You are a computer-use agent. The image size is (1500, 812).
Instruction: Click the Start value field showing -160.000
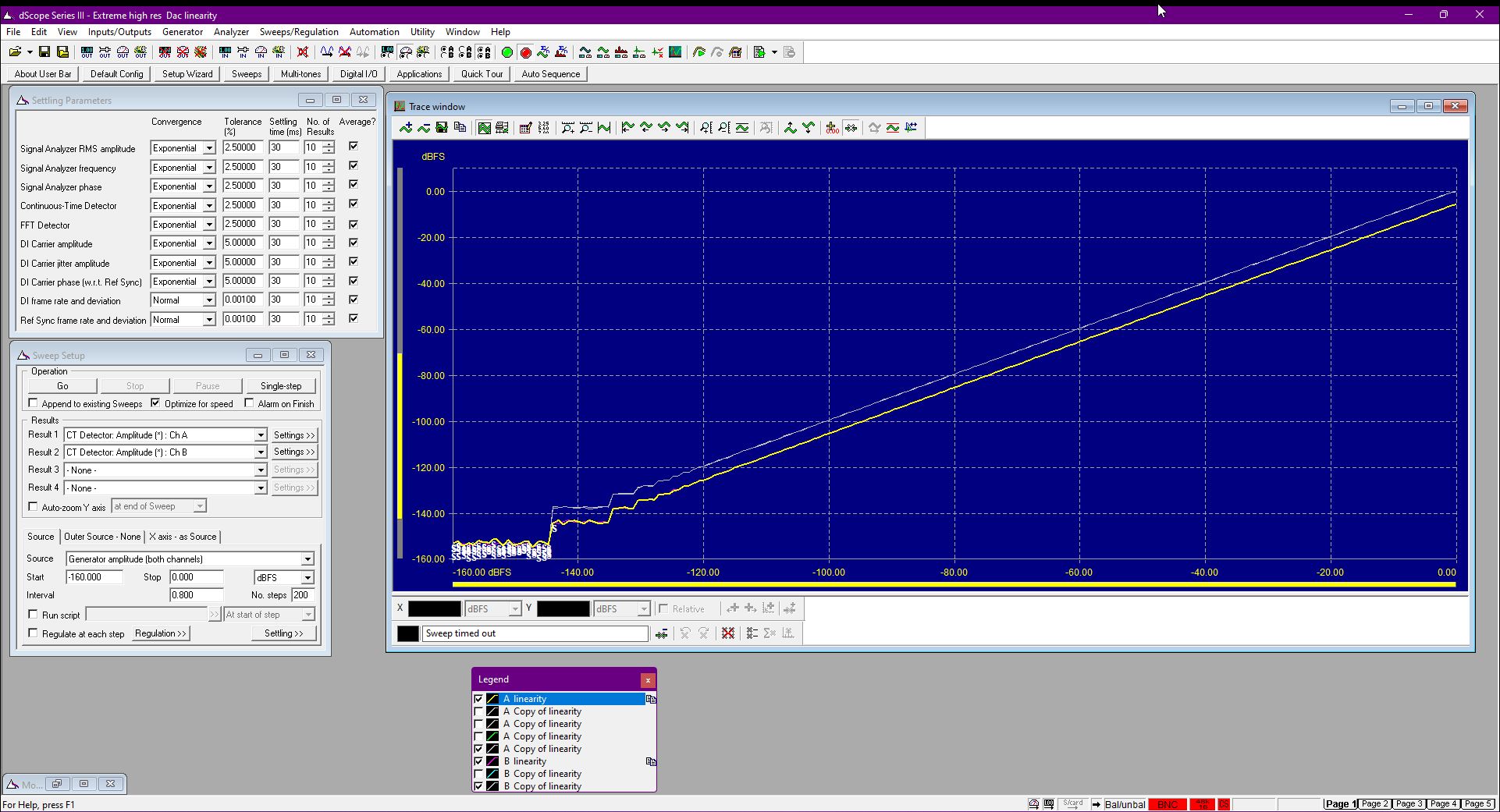click(94, 577)
